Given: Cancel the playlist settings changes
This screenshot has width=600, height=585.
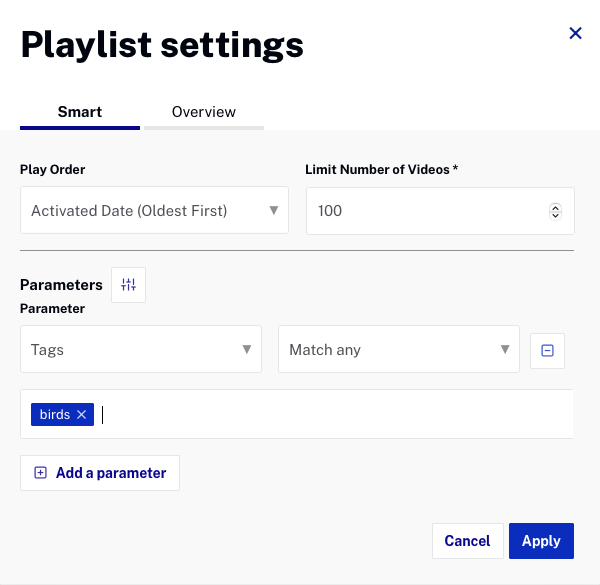Looking at the screenshot, I should (x=467, y=541).
